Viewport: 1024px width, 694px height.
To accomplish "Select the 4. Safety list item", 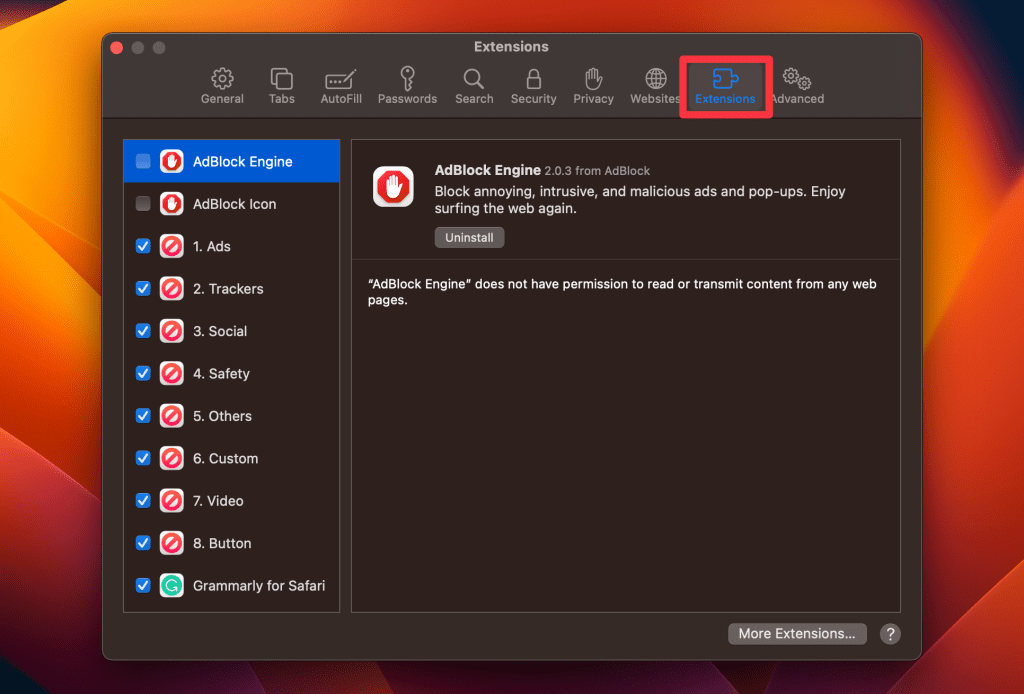I will click(229, 374).
